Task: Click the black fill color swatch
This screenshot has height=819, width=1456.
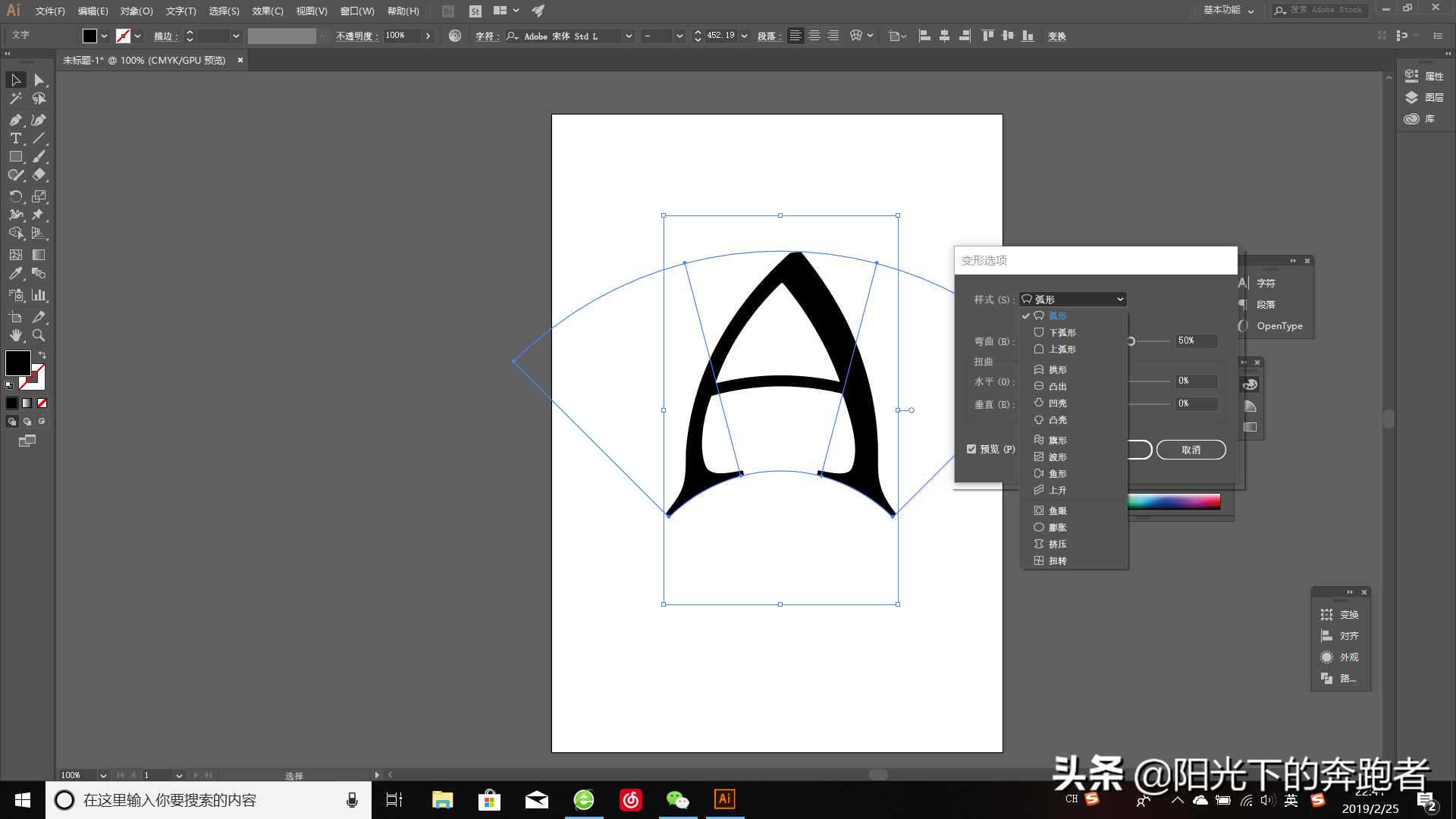Action: (18, 363)
